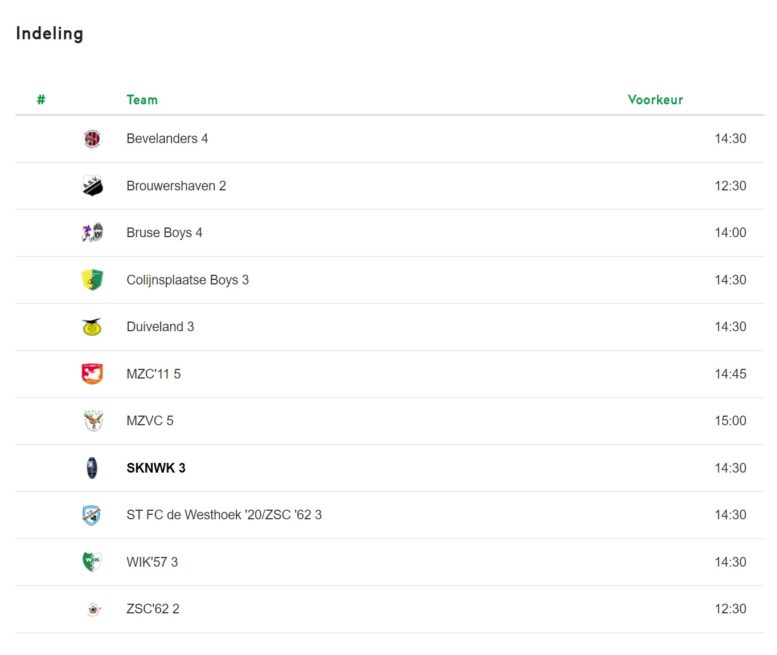Click MZVC 5 preferred time 15:00
The width and height of the screenshot is (777, 655).
coord(730,421)
